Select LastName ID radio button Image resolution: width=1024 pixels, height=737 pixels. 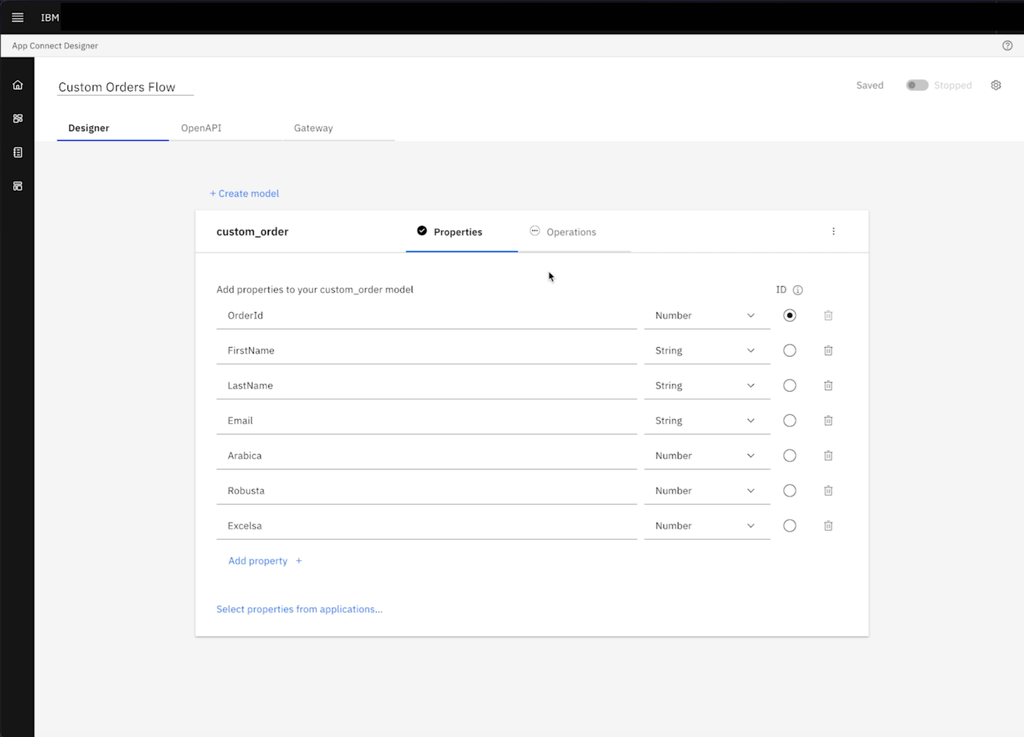pos(790,386)
